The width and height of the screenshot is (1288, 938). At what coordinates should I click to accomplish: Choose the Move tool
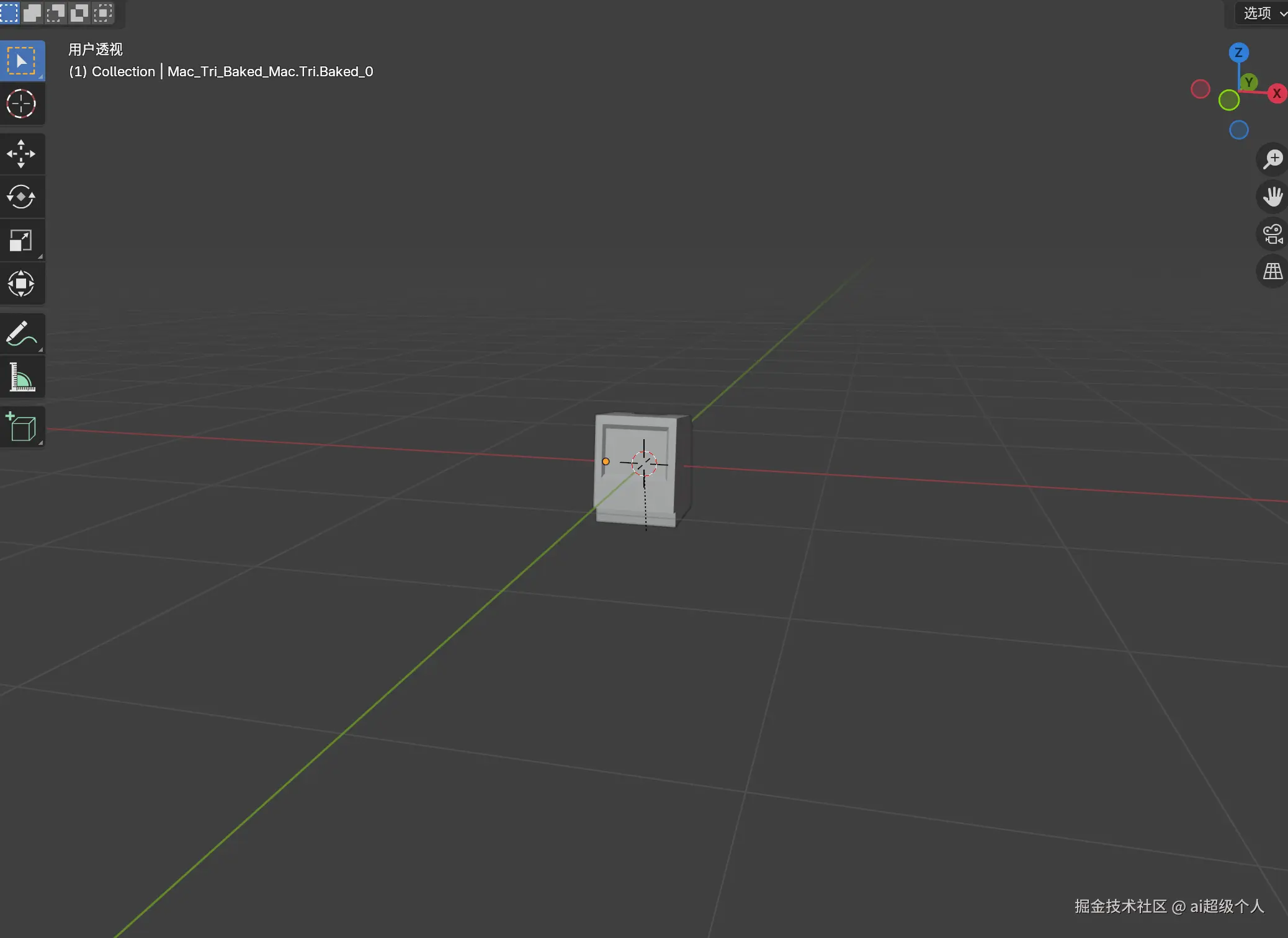[x=22, y=154]
